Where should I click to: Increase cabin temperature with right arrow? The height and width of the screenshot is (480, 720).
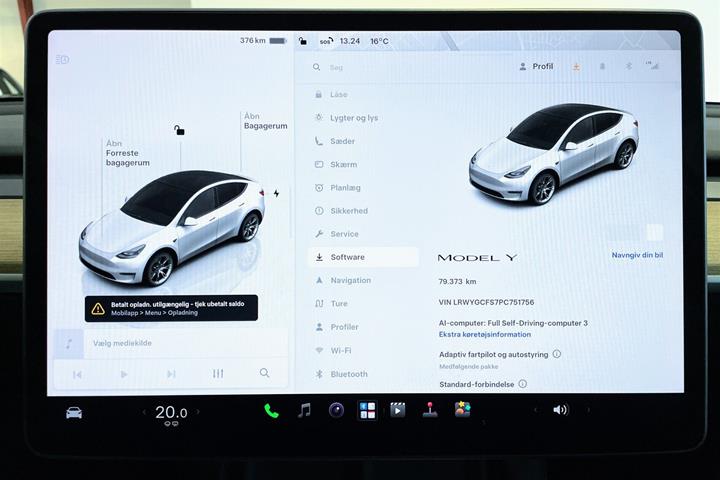(198, 412)
